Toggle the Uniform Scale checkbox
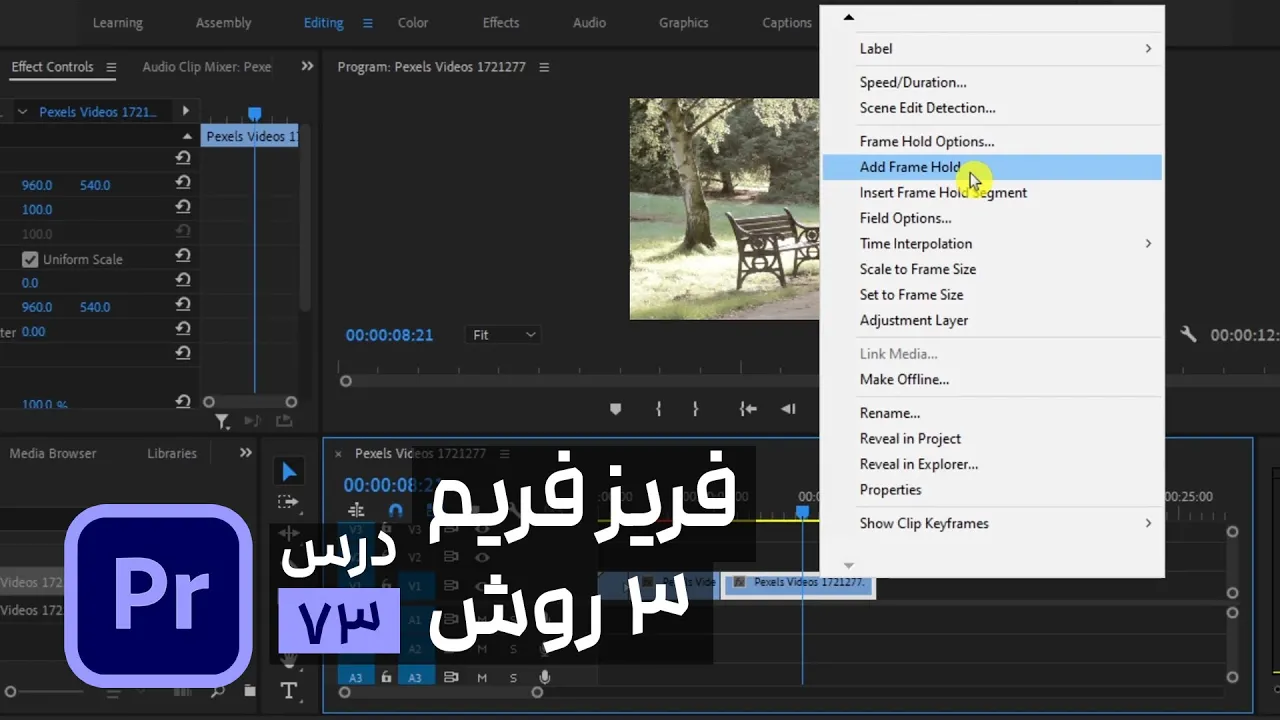 pos(30,259)
